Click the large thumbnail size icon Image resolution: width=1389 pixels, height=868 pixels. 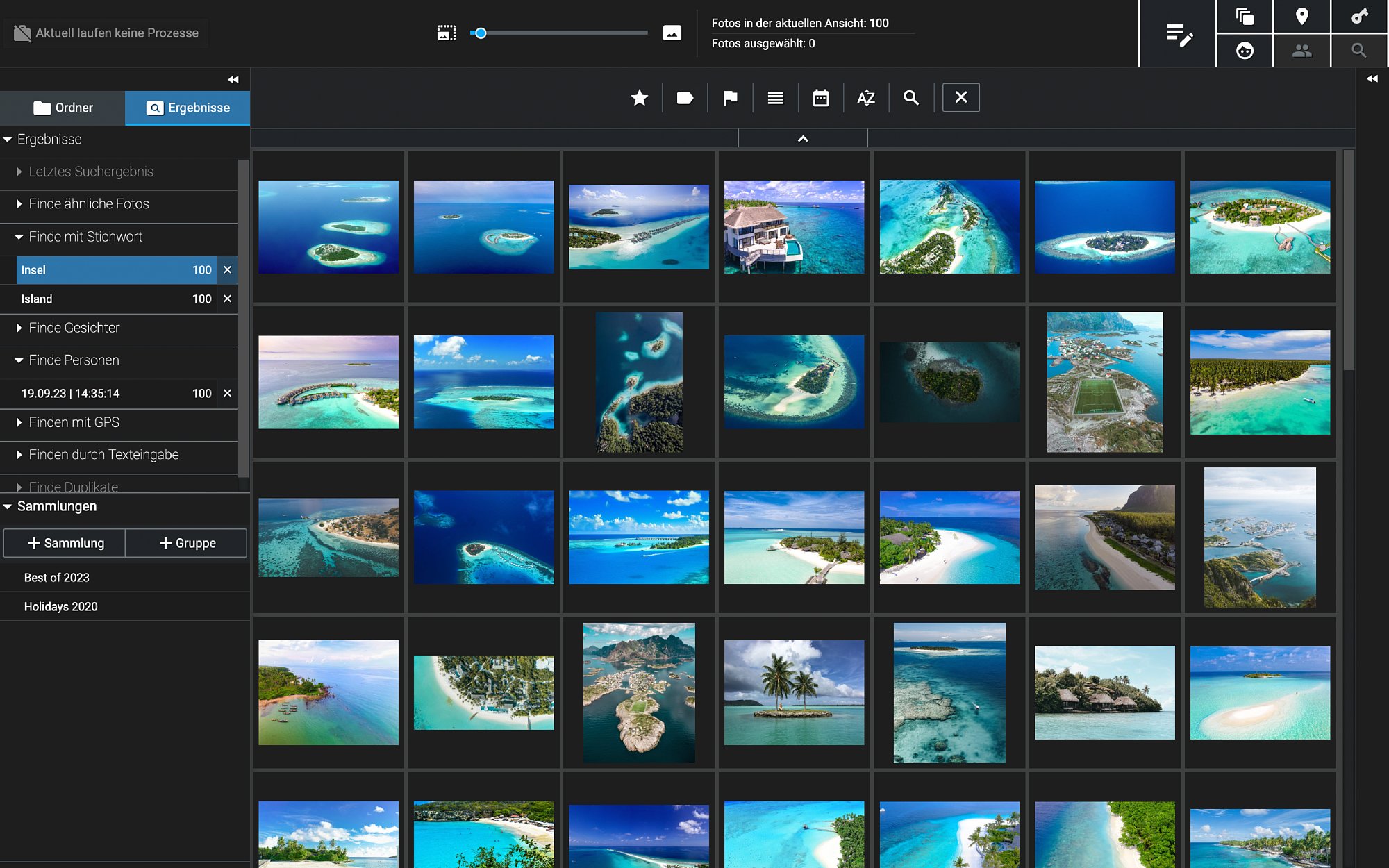point(672,33)
